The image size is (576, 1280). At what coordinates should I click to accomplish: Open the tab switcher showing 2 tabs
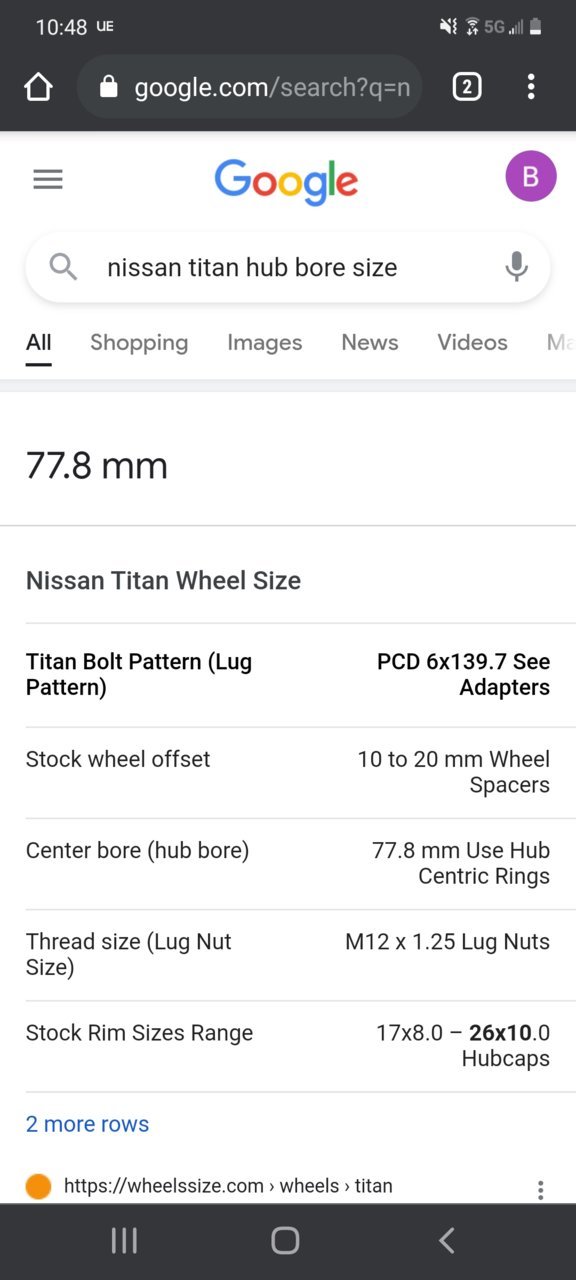pyautogui.click(x=466, y=87)
